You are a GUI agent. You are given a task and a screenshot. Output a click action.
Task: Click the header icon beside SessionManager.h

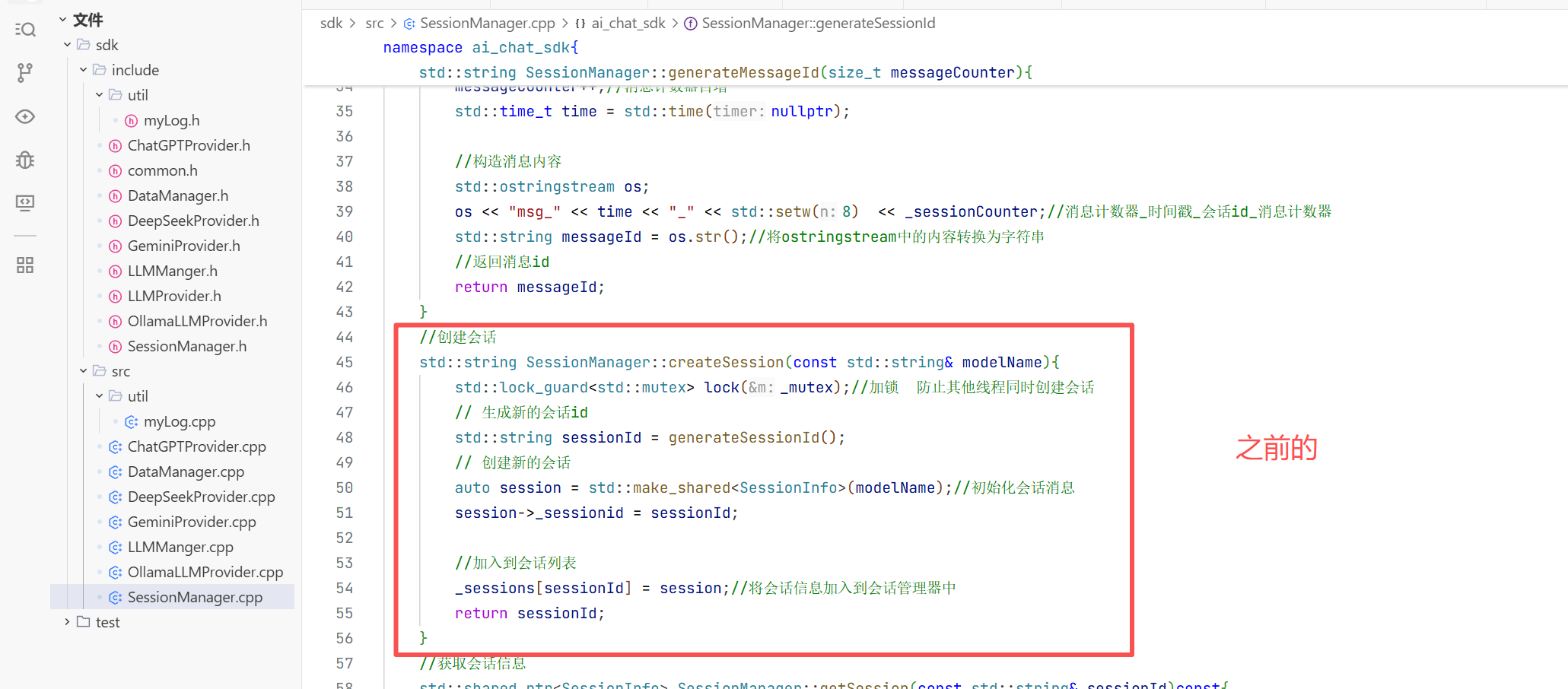point(116,347)
